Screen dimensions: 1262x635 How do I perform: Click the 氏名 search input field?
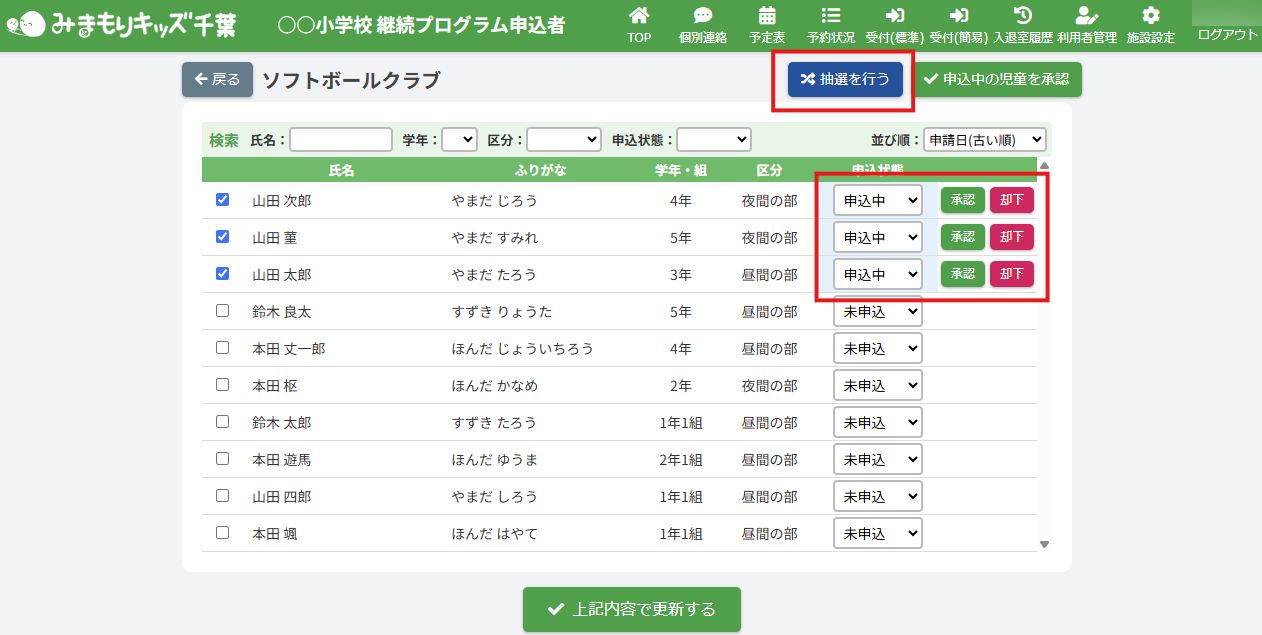341,140
